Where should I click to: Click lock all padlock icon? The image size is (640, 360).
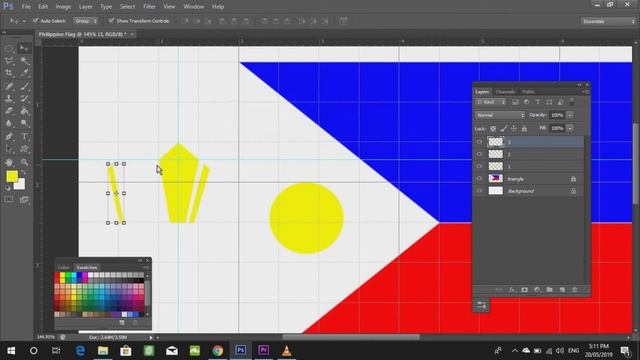524,129
